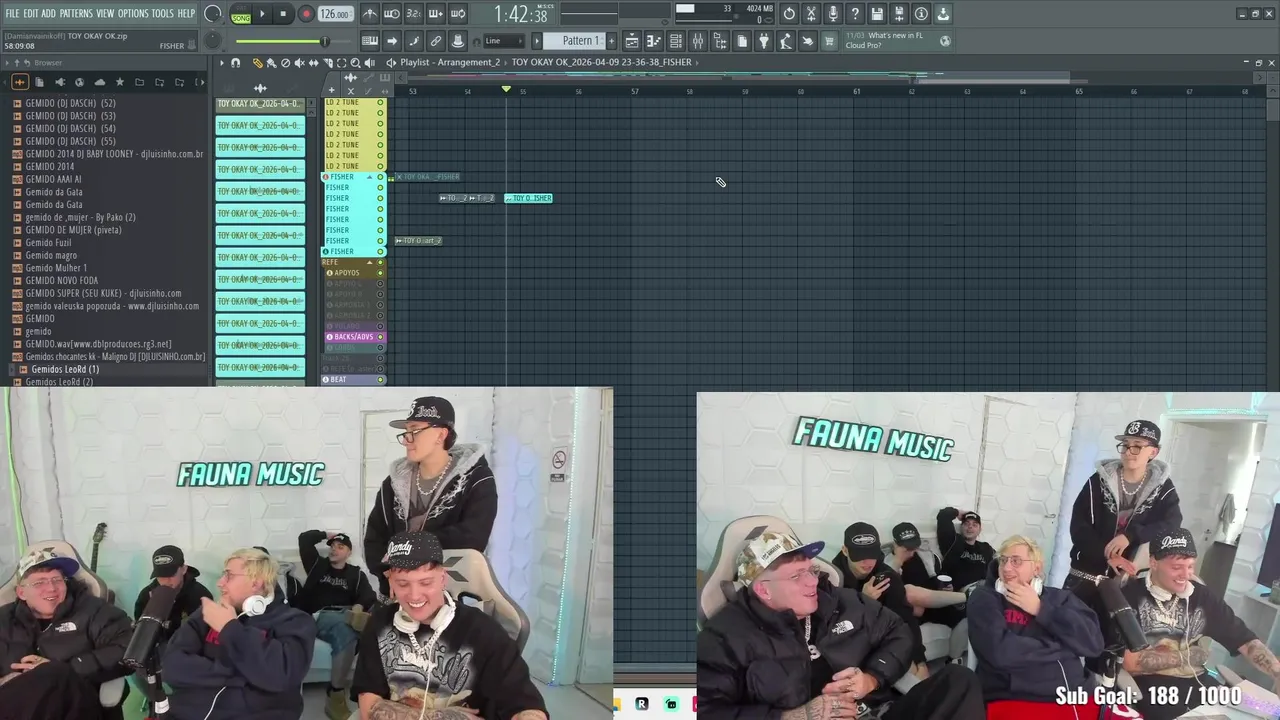Screen dimensions: 1280x720
Task: Toggle loop recording icon
Action: pyautogui.click(x=458, y=14)
